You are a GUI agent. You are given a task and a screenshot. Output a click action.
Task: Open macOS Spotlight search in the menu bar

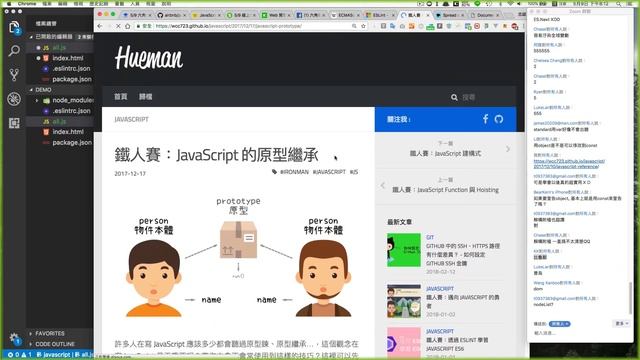click(619, 3)
